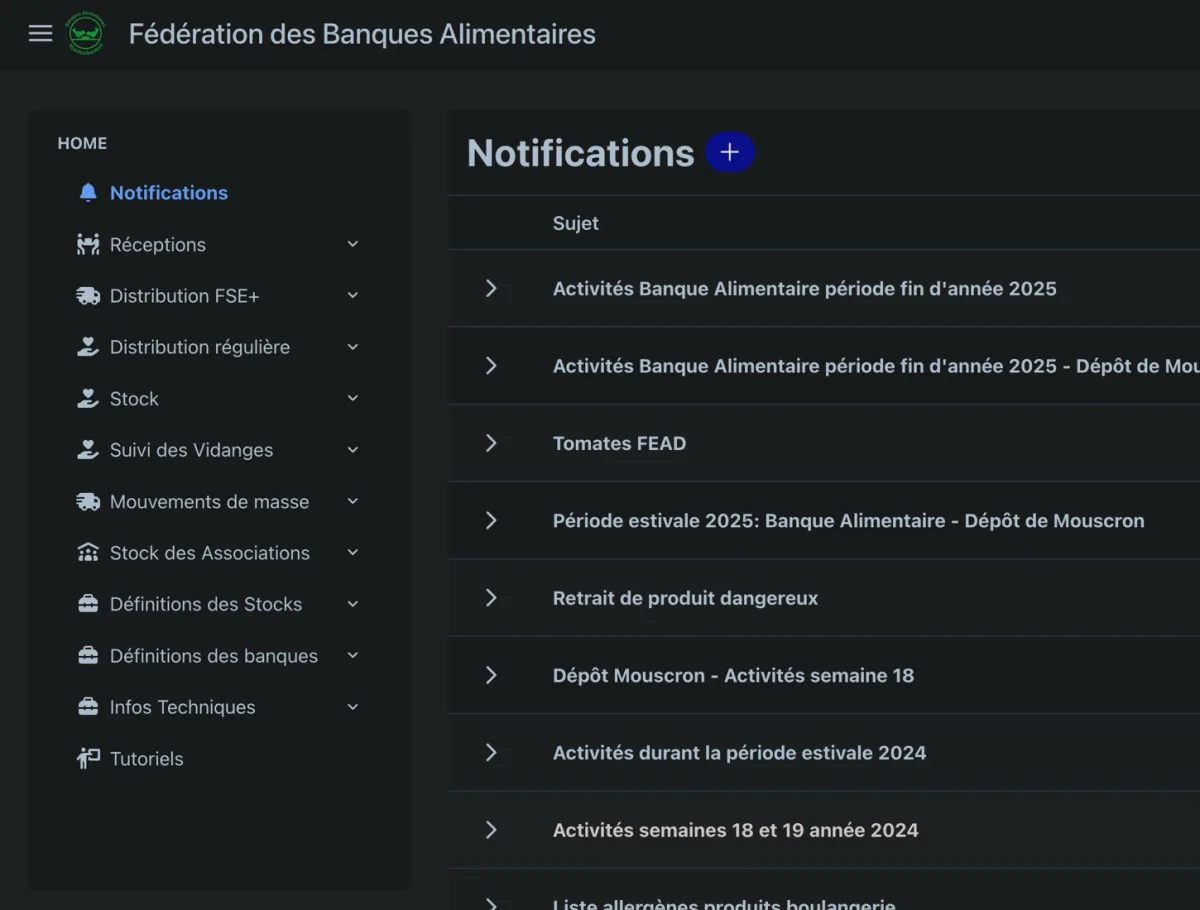
Task: Click the Réceptions people icon
Action: click(88, 245)
